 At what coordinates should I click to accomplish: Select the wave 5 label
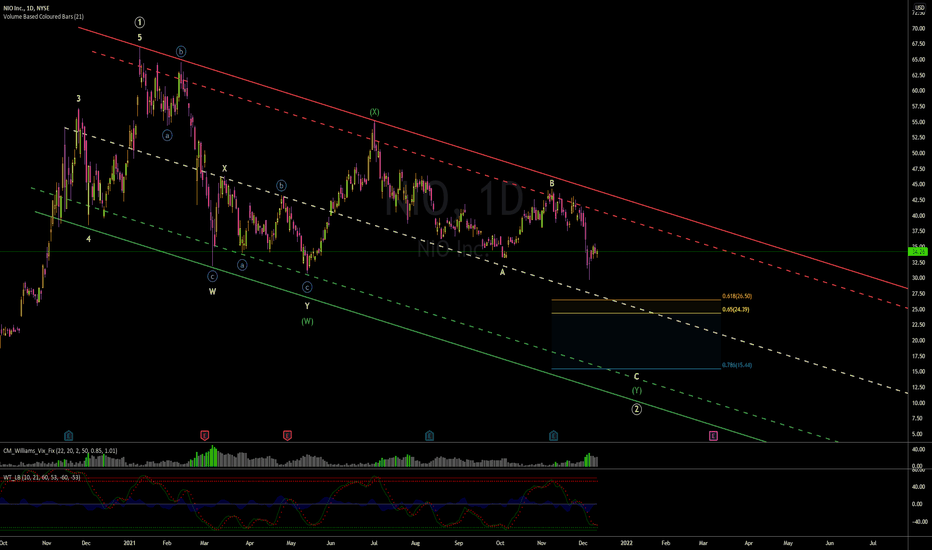140,37
